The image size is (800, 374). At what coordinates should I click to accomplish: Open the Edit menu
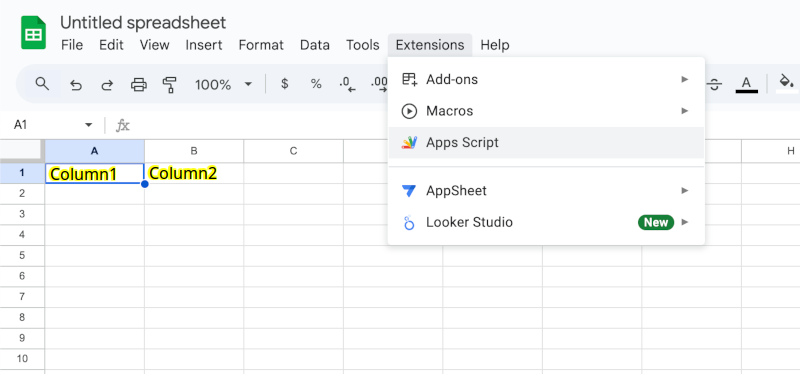111,45
